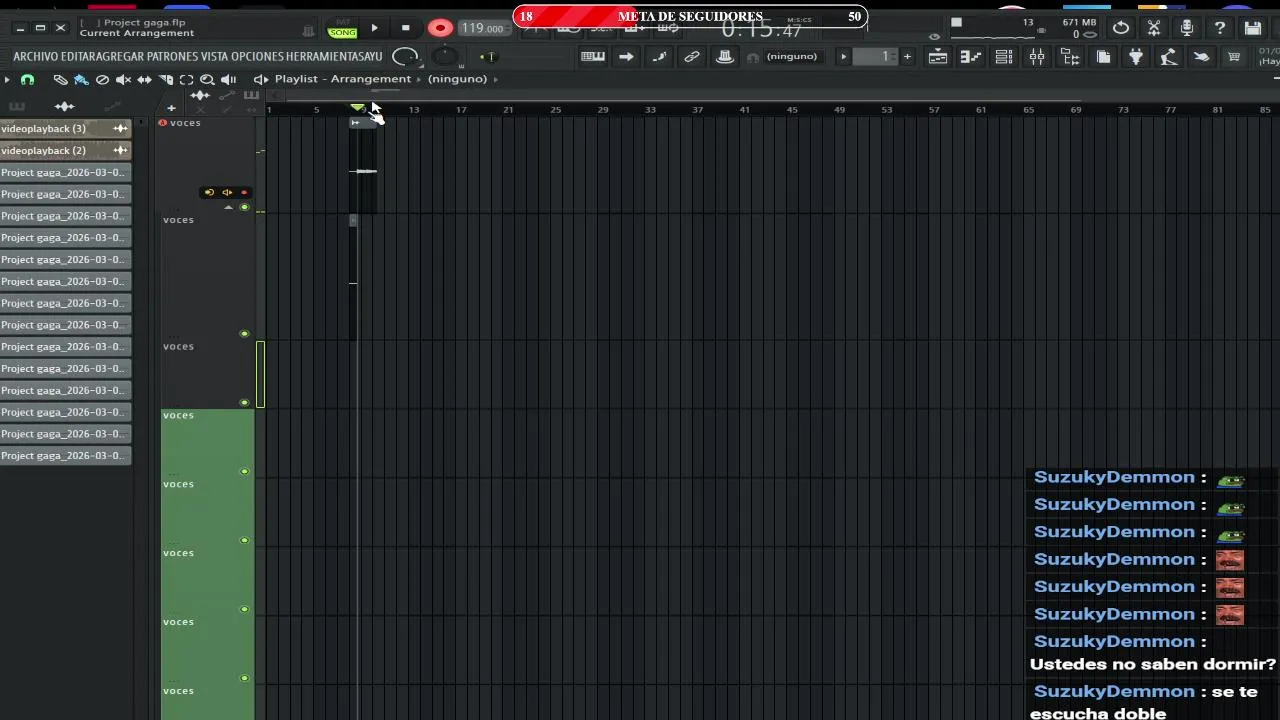Switch the PAT/SONG mode toggle

point(342,28)
